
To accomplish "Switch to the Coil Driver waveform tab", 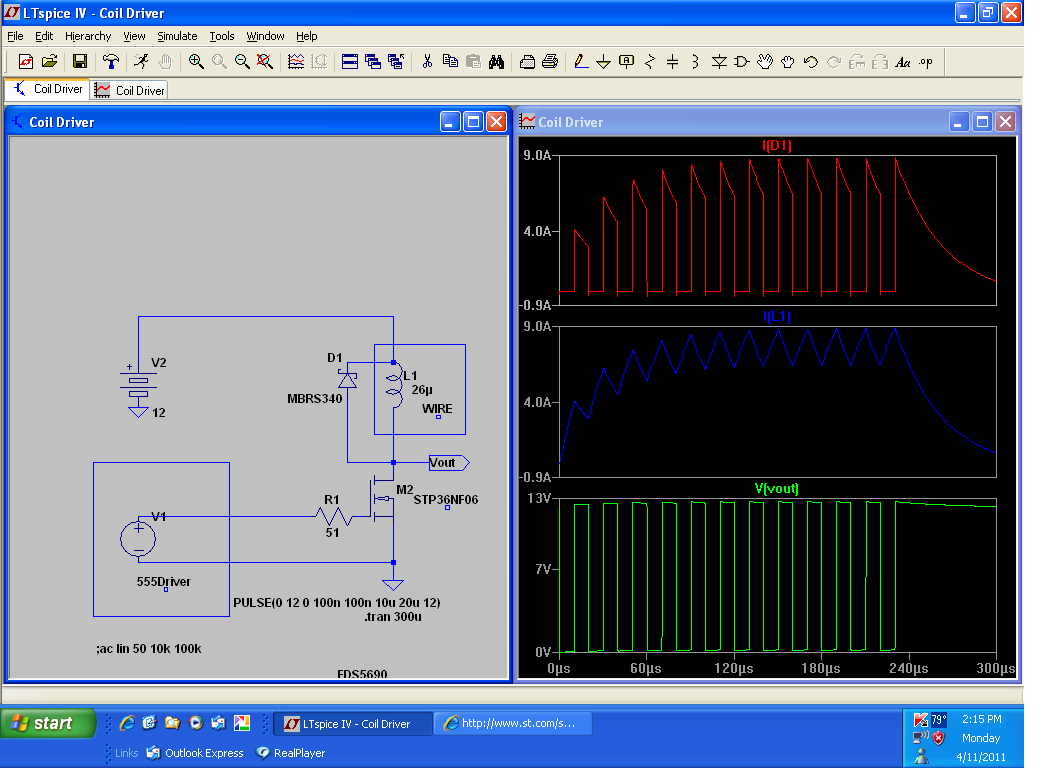I will (x=130, y=90).
